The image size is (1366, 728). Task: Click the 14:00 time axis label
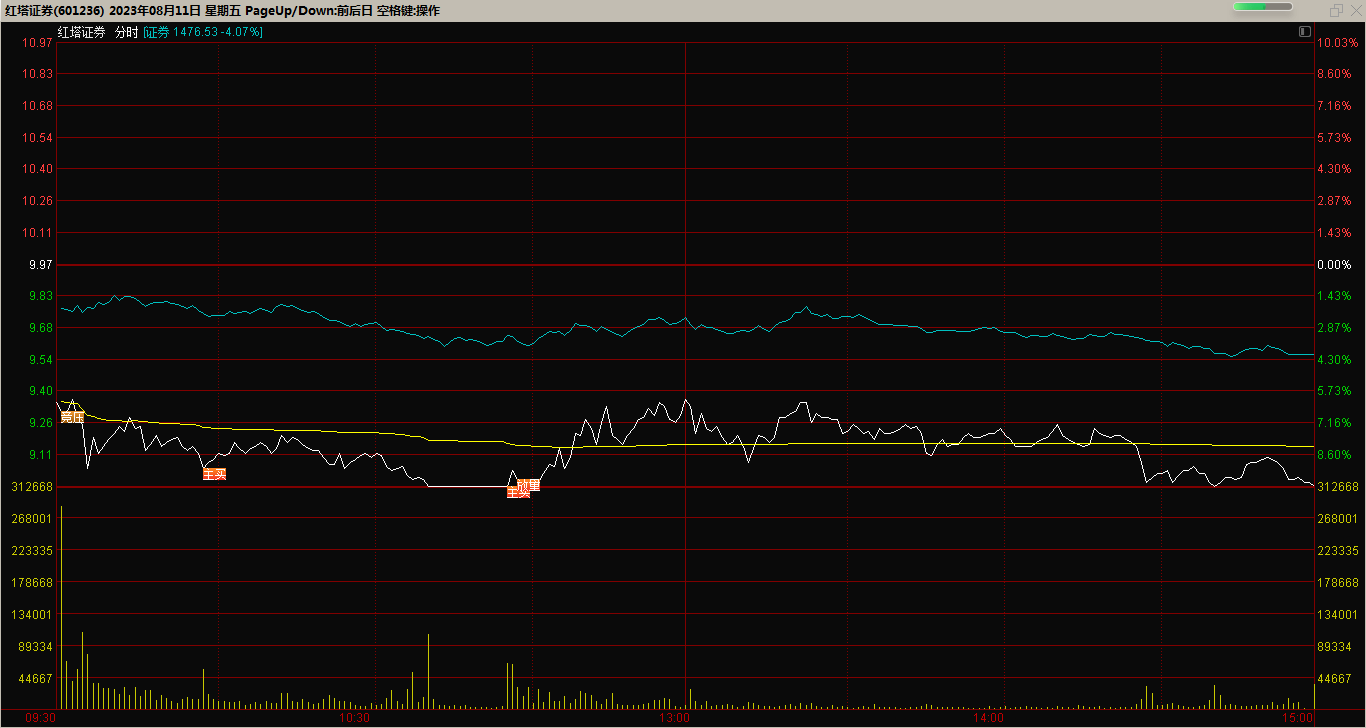point(988,718)
